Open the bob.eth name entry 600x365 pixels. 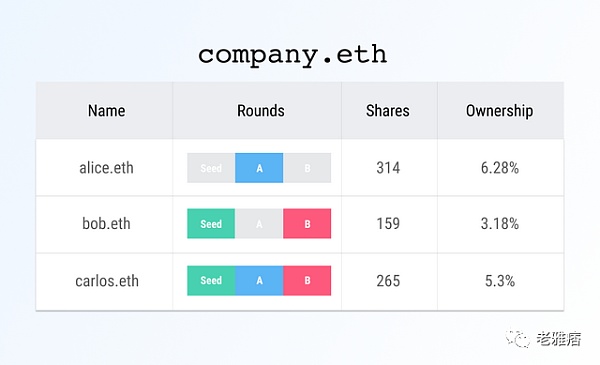(106, 224)
